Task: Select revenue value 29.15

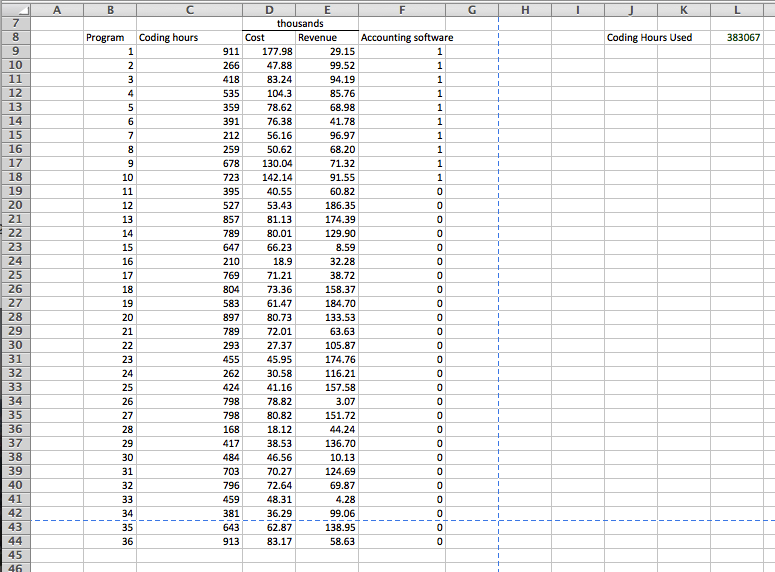Action: pyautogui.click(x=327, y=51)
